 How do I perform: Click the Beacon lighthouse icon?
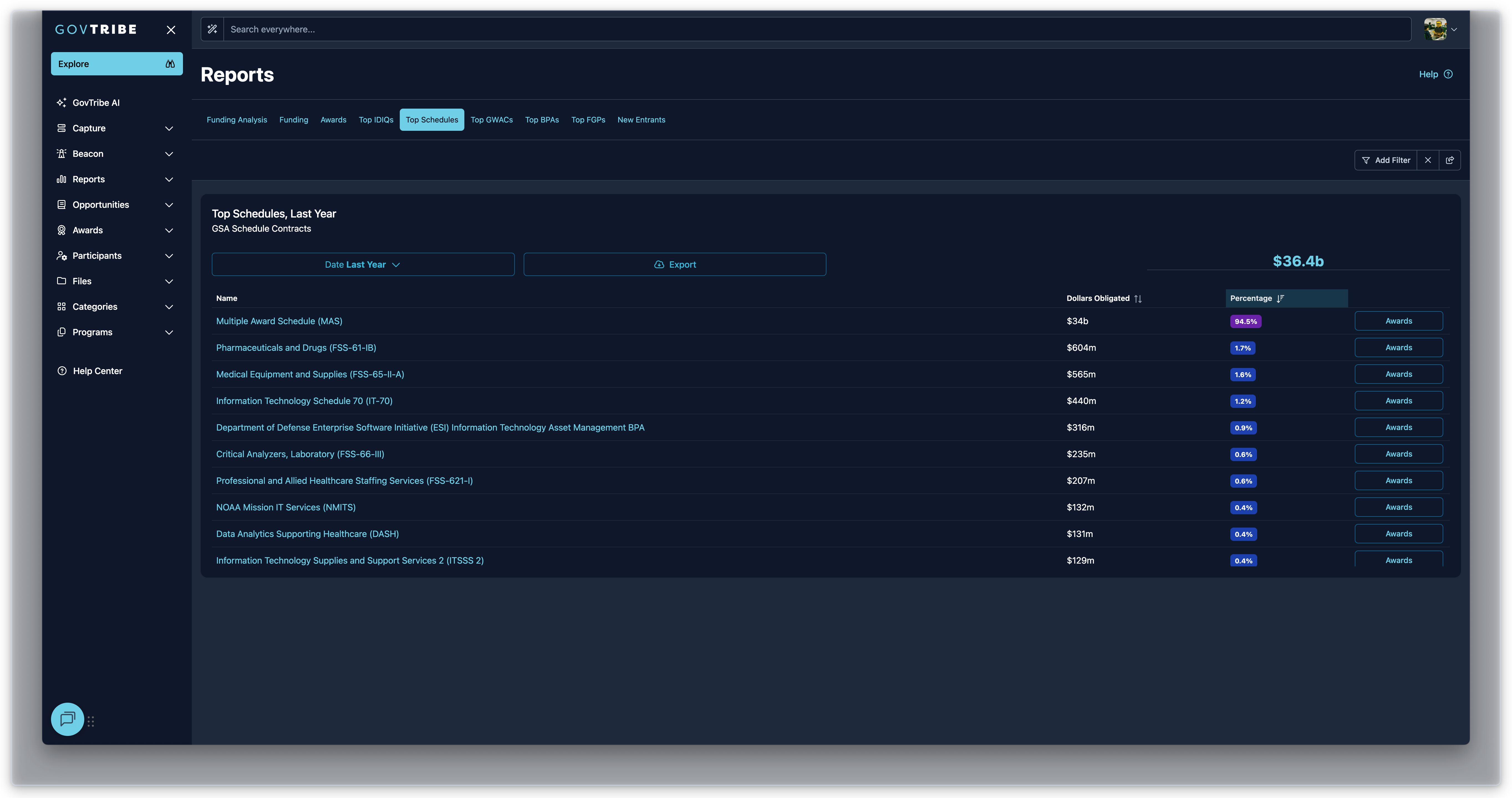[x=62, y=154]
